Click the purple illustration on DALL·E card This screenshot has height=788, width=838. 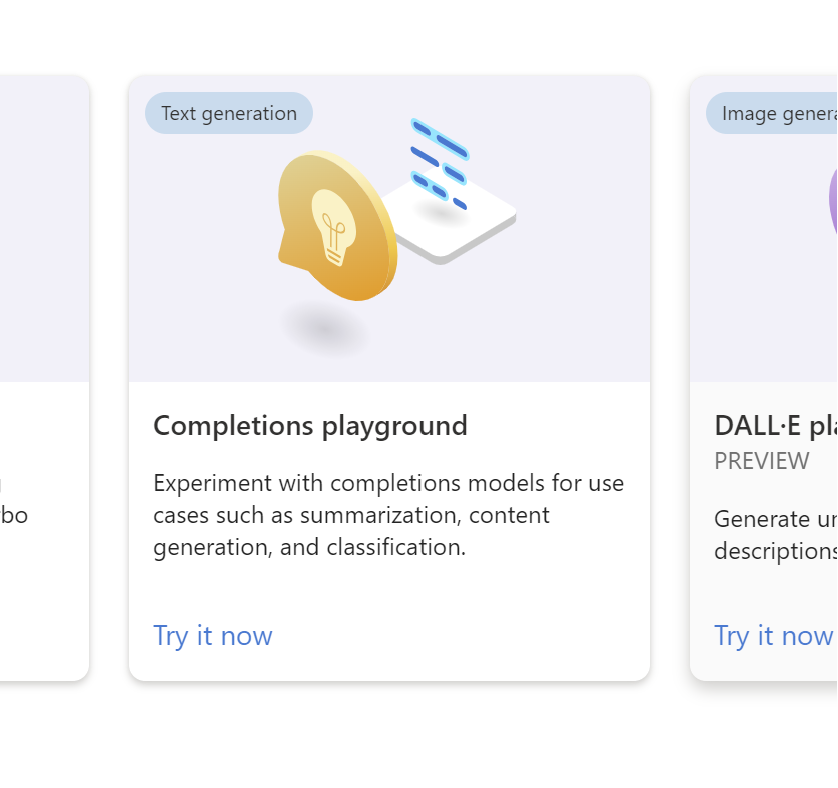833,200
